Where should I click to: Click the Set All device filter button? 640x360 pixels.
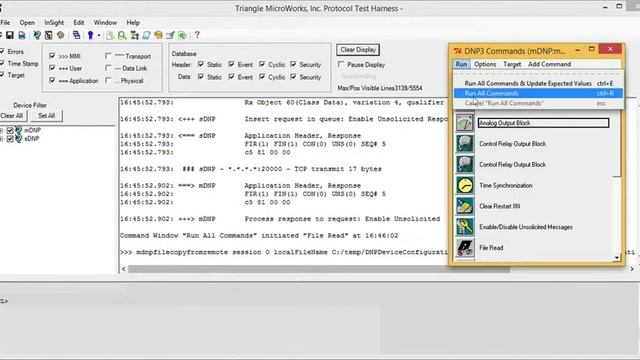tap(47, 116)
